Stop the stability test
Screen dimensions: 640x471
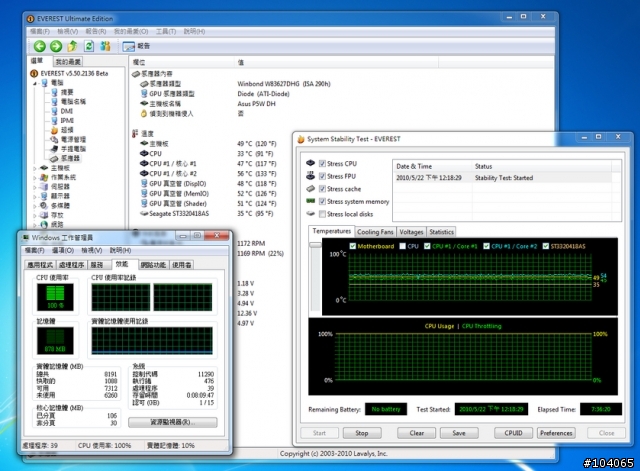click(x=362, y=433)
